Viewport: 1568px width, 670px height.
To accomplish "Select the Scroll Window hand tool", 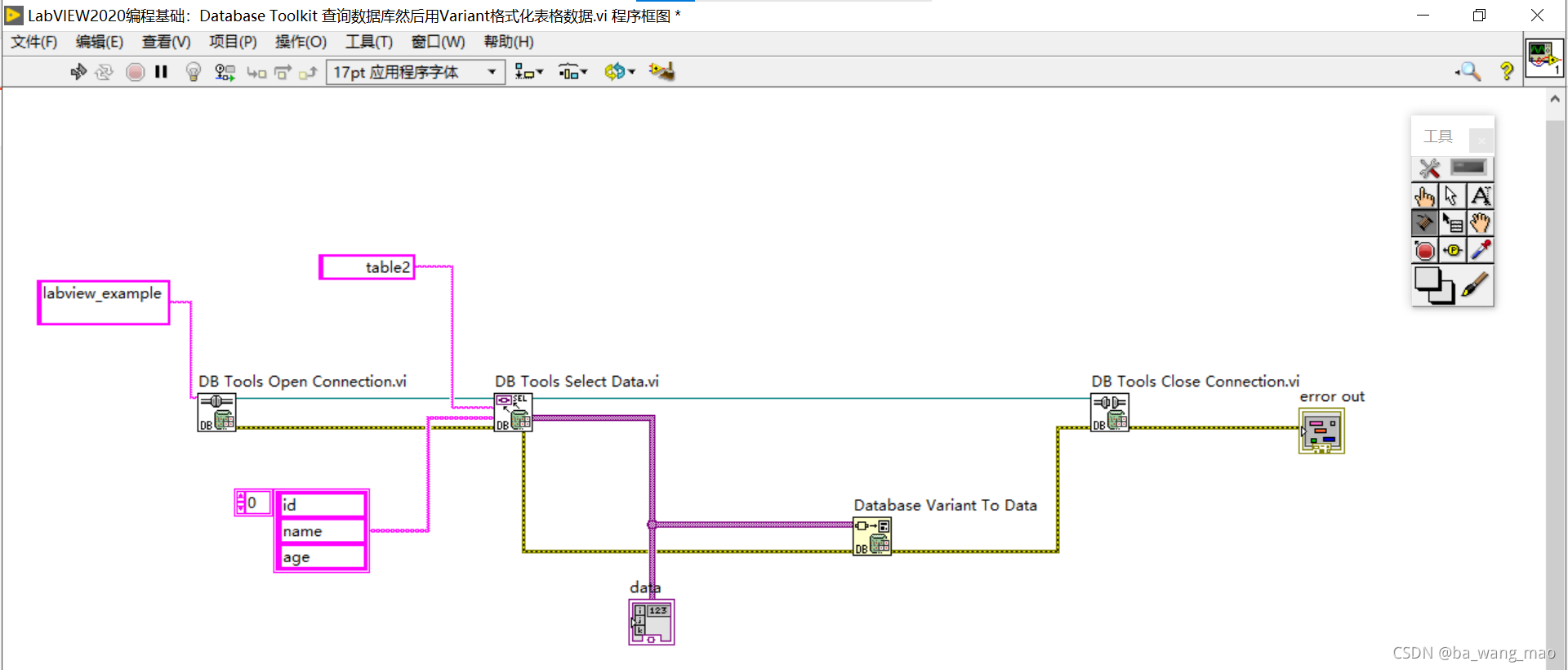I will [x=1480, y=223].
